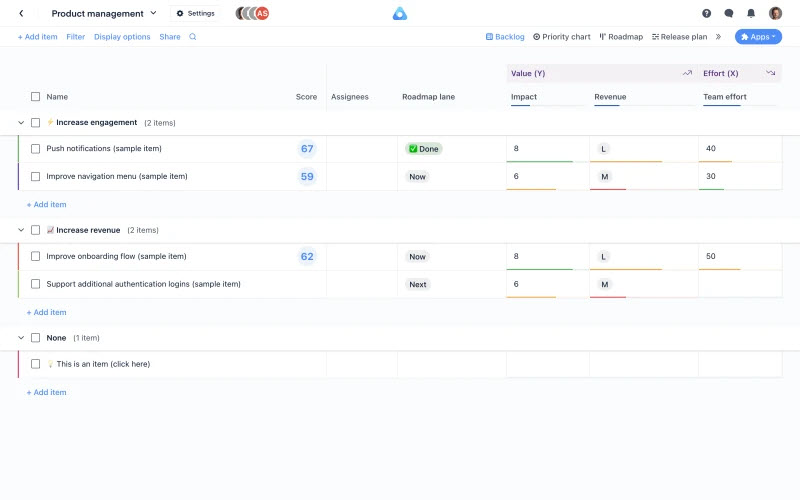The width and height of the screenshot is (800, 500).
Task: Click the Display options link
Action: 122,37
